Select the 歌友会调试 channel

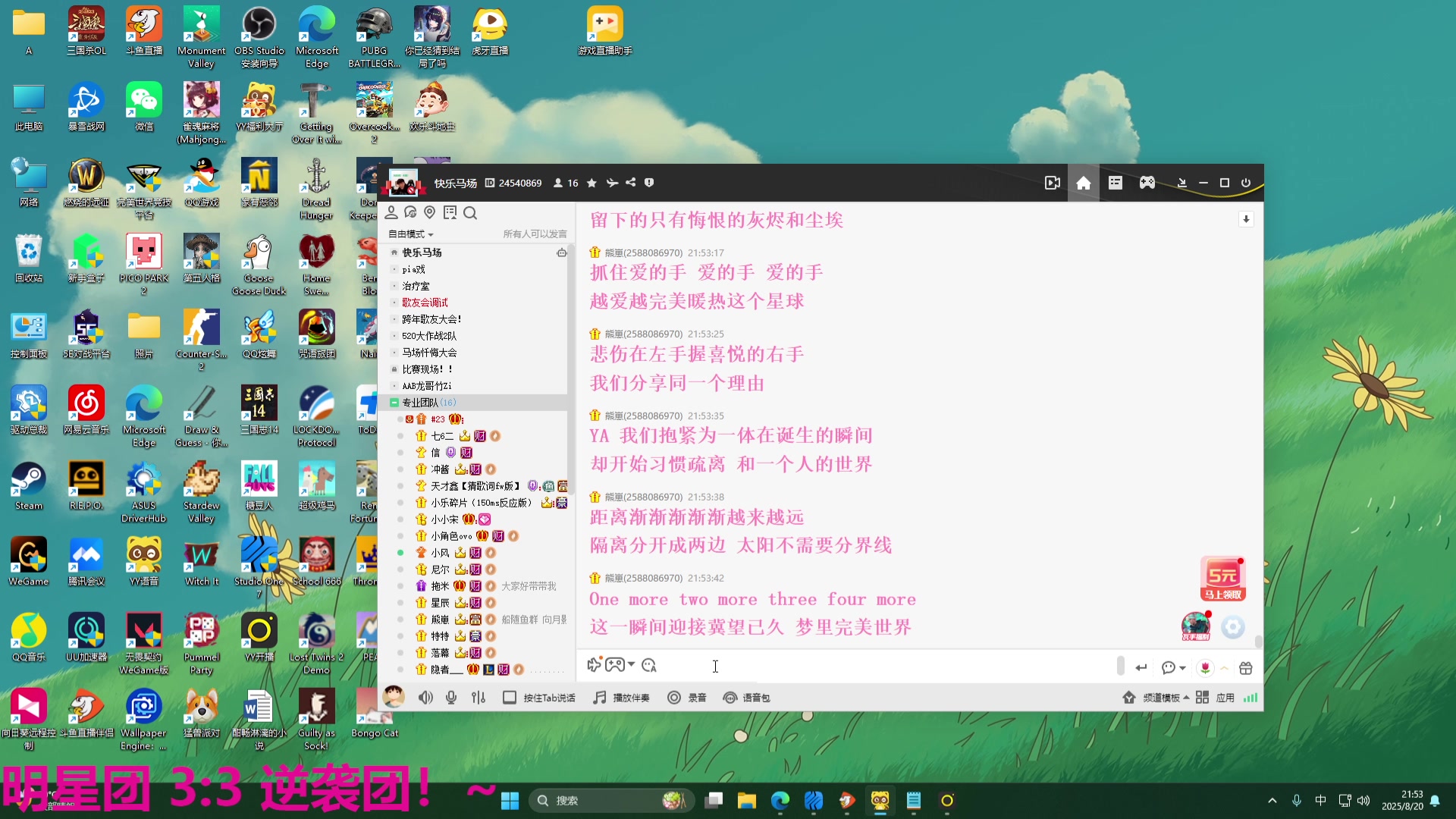pos(425,303)
